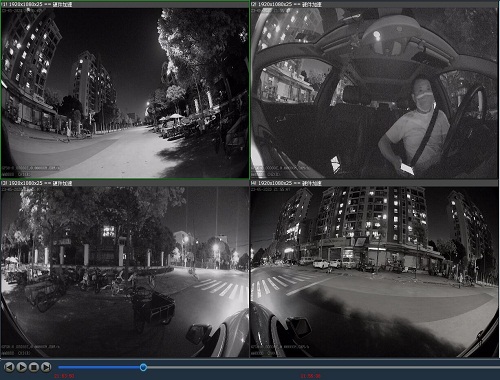
Task: Seek back on the blue played timeline
Action: click(99, 367)
